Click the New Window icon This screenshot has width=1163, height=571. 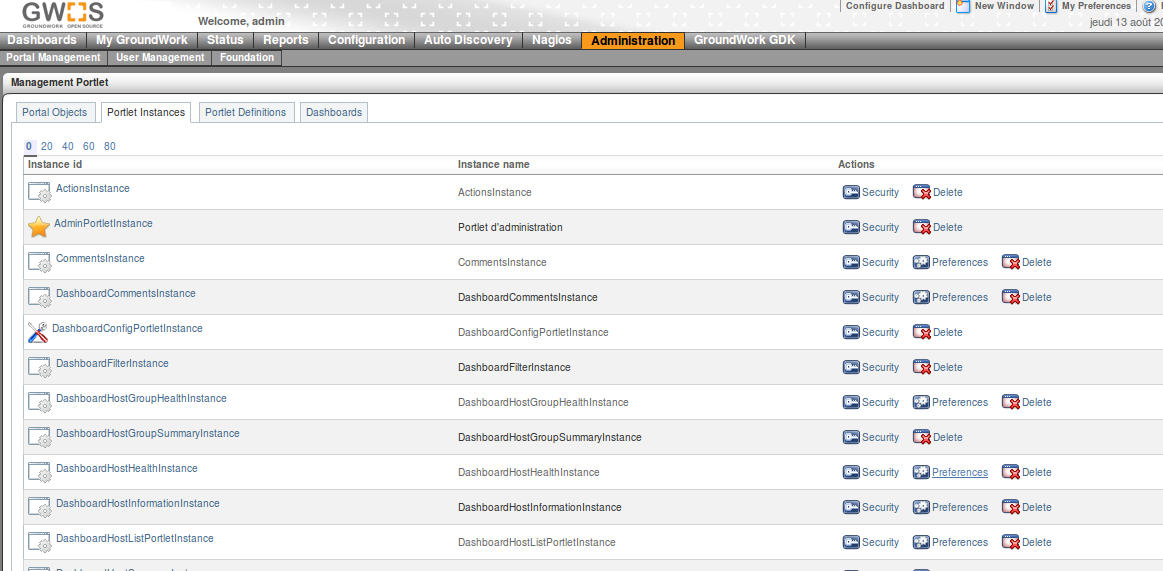963,6
